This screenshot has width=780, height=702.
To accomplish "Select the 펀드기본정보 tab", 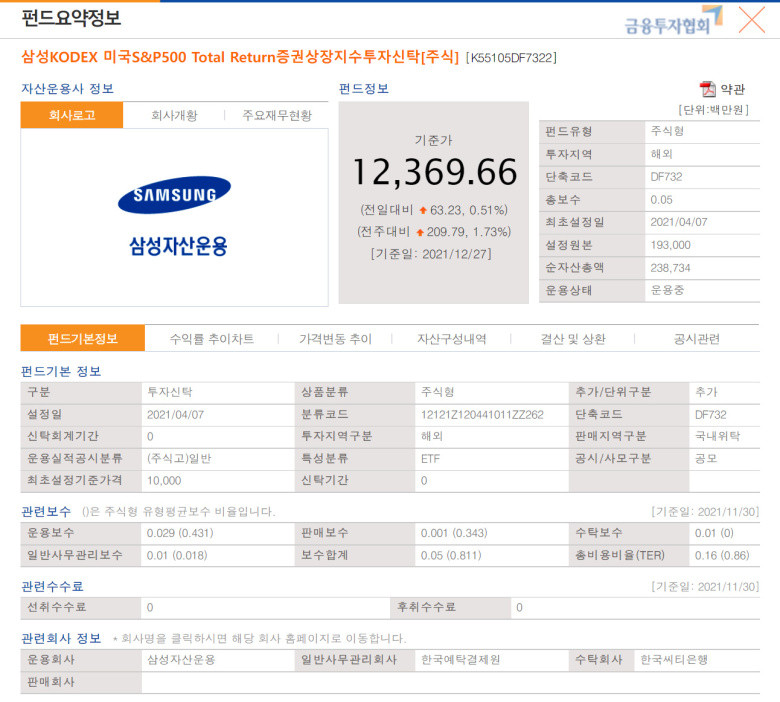I will pyautogui.click(x=83, y=339).
